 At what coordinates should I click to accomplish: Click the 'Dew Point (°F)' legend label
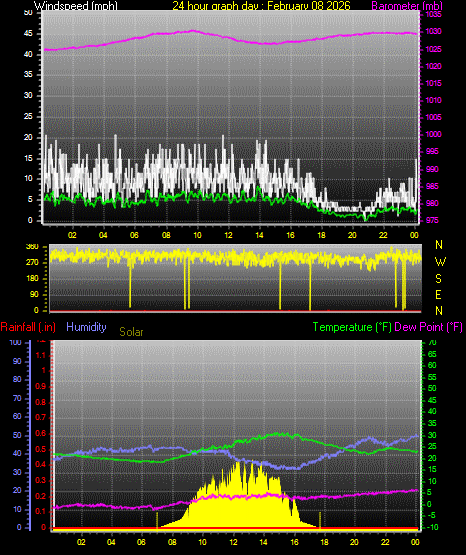(x=428, y=327)
